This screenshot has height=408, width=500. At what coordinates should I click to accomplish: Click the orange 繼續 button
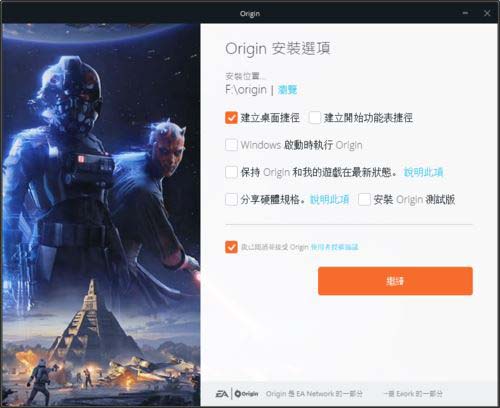click(395, 281)
